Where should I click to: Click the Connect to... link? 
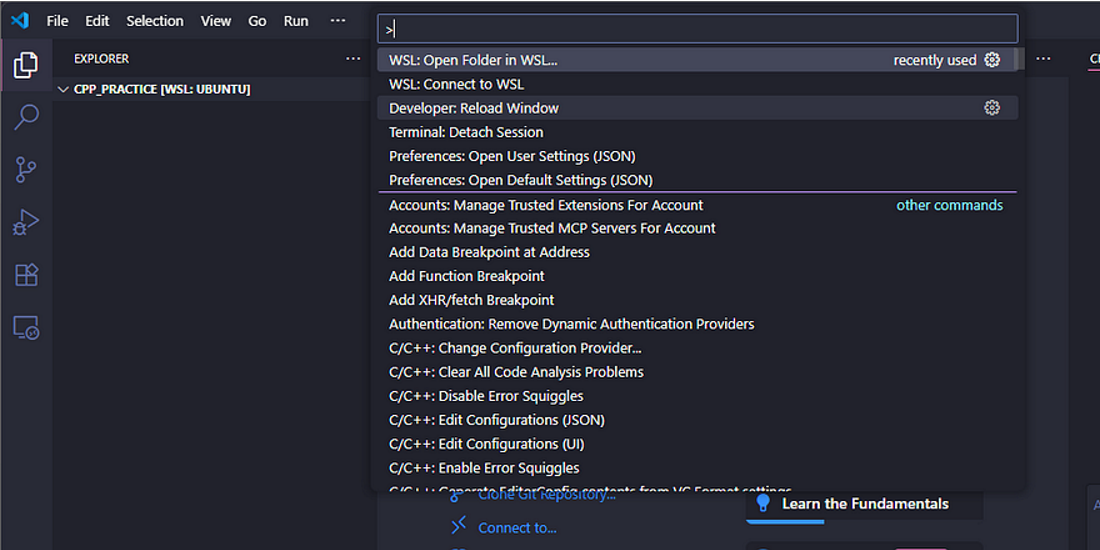pos(517,528)
